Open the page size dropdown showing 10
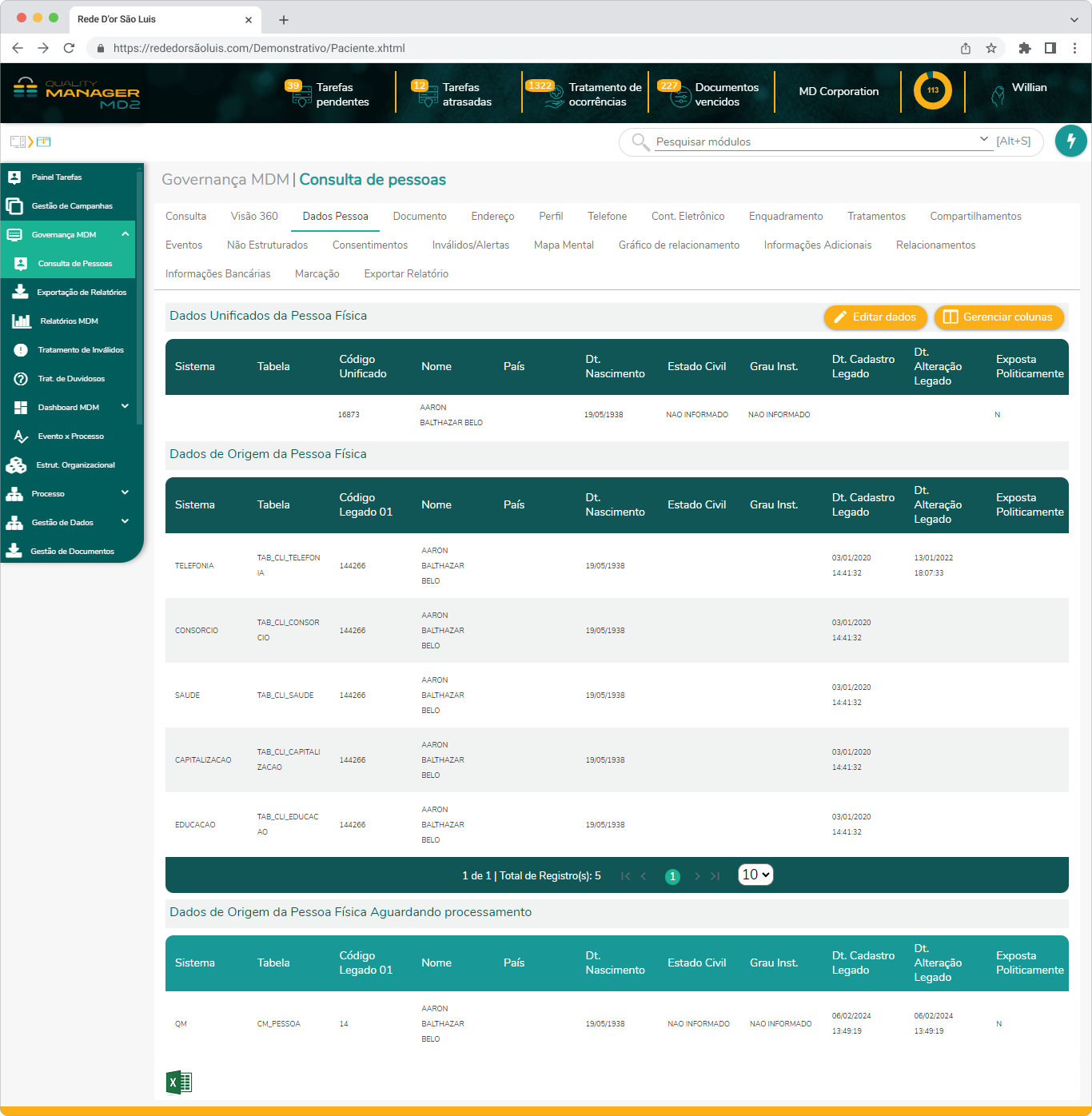 click(x=755, y=875)
